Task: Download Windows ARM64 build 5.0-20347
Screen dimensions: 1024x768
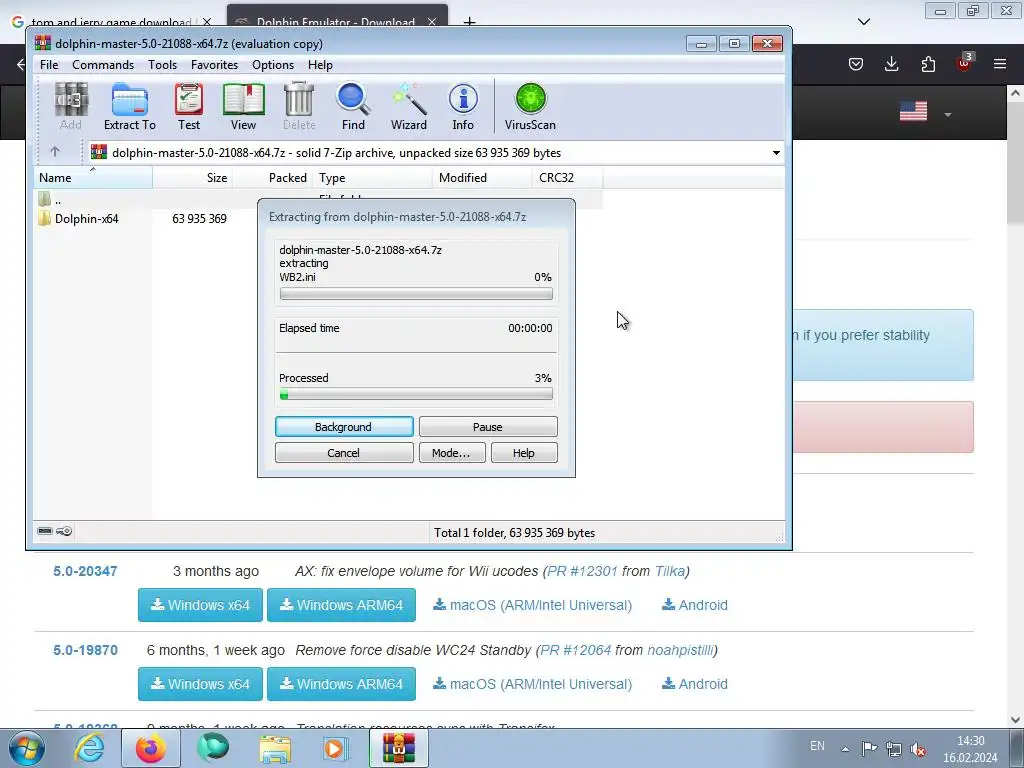Action: pyautogui.click(x=341, y=605)
